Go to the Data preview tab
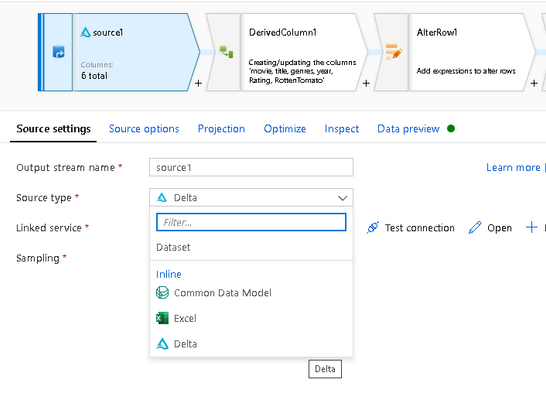Image resolution: width=546 pixels, height=400 pixels. tap(408, 129)
